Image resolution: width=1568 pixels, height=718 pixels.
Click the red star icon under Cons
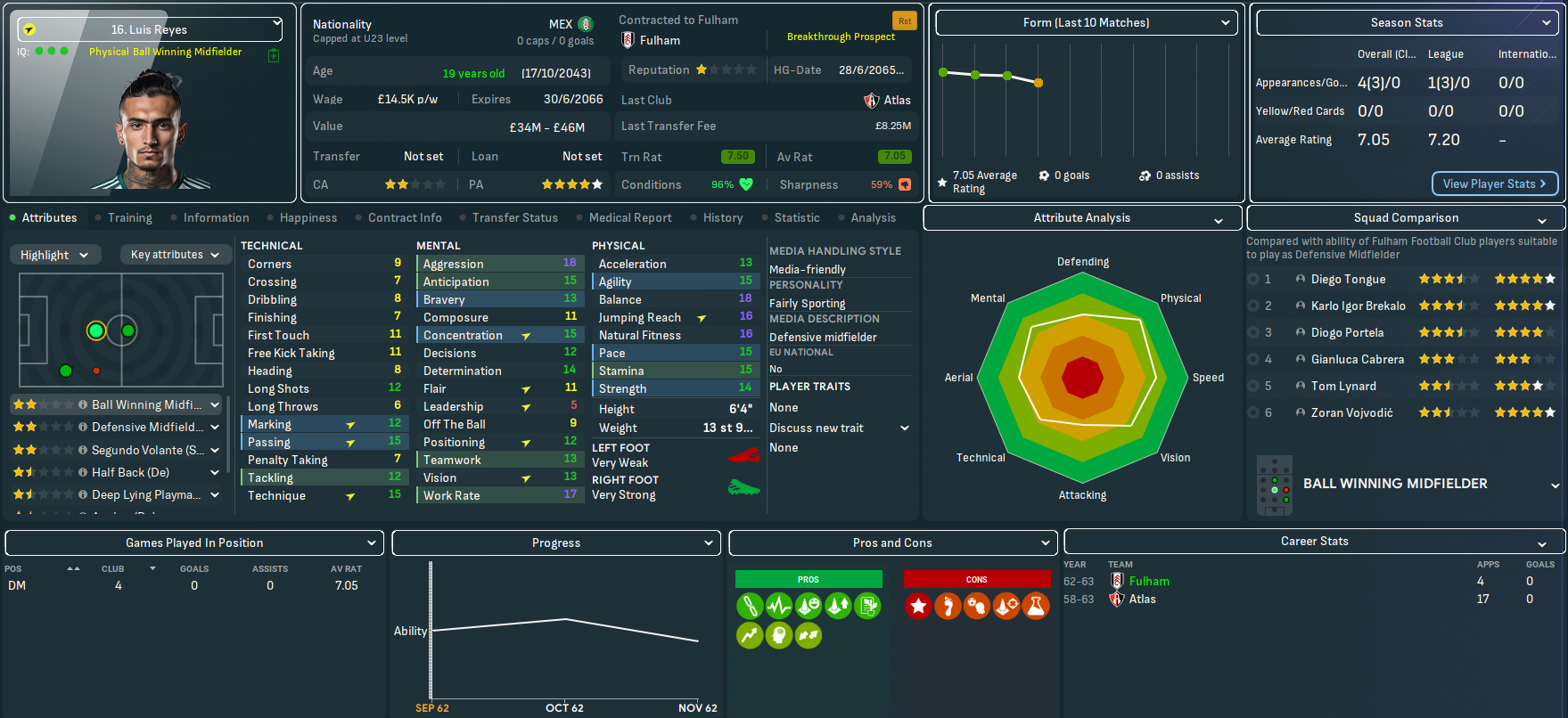pyautogui.click(x=918, y=607)
